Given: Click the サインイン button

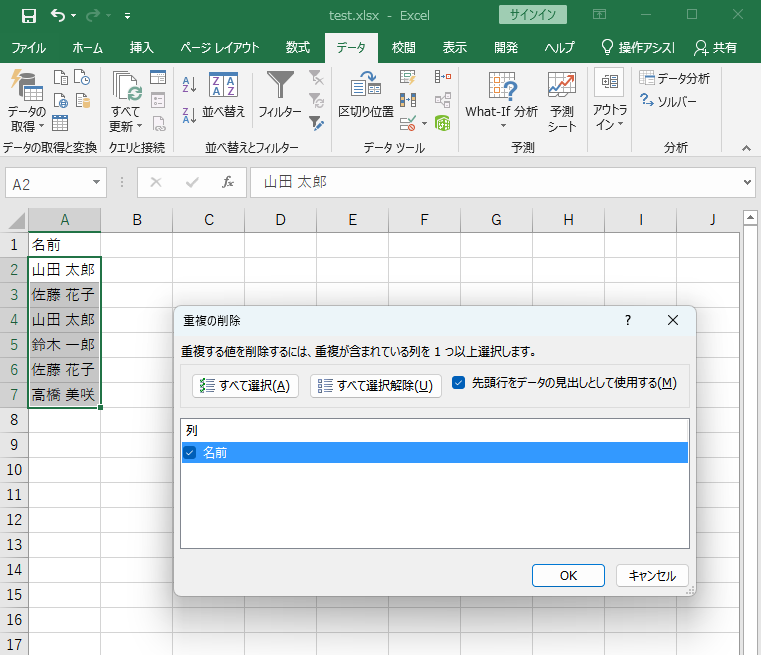Looking at the screenshot, I should click(532, 15).
